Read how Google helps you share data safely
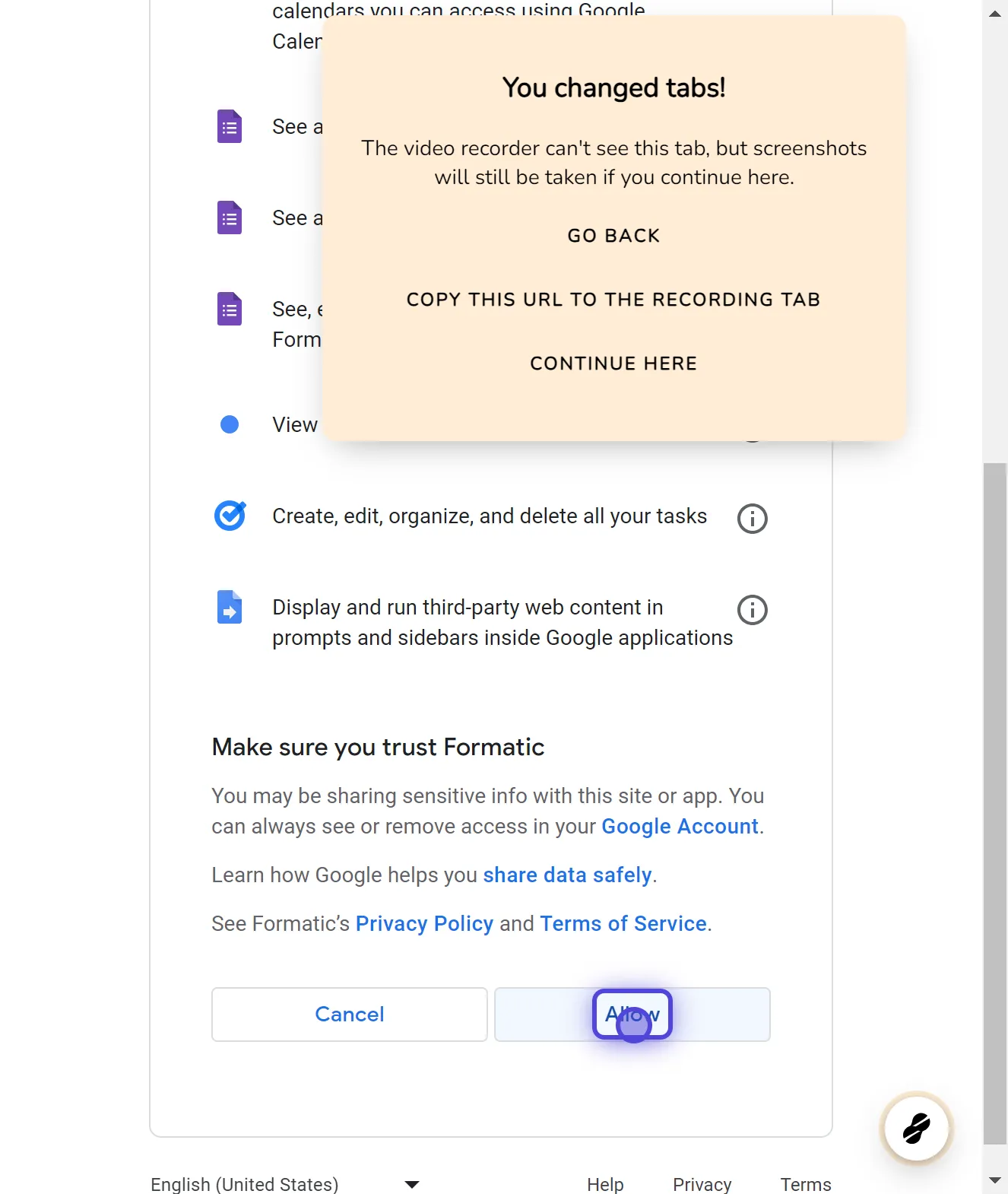Image resolution: width=1008 pixels, height=1194 pixels. click(x=567, y=875)
